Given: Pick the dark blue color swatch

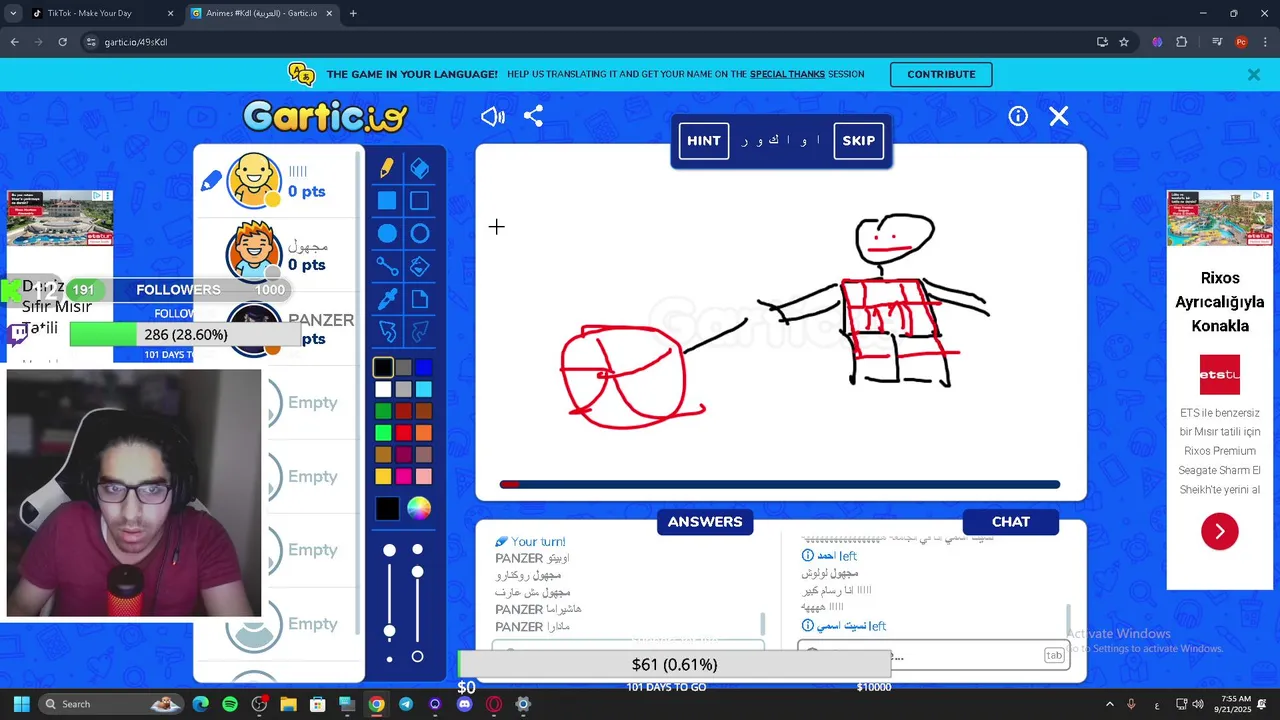Looking at the screenshot, I should click(x=424, y=368).
